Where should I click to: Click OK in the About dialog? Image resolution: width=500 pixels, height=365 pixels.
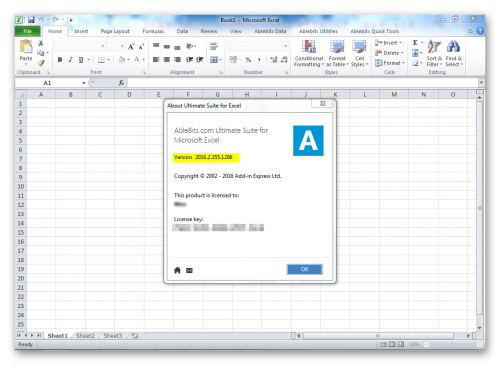point(305,269)
